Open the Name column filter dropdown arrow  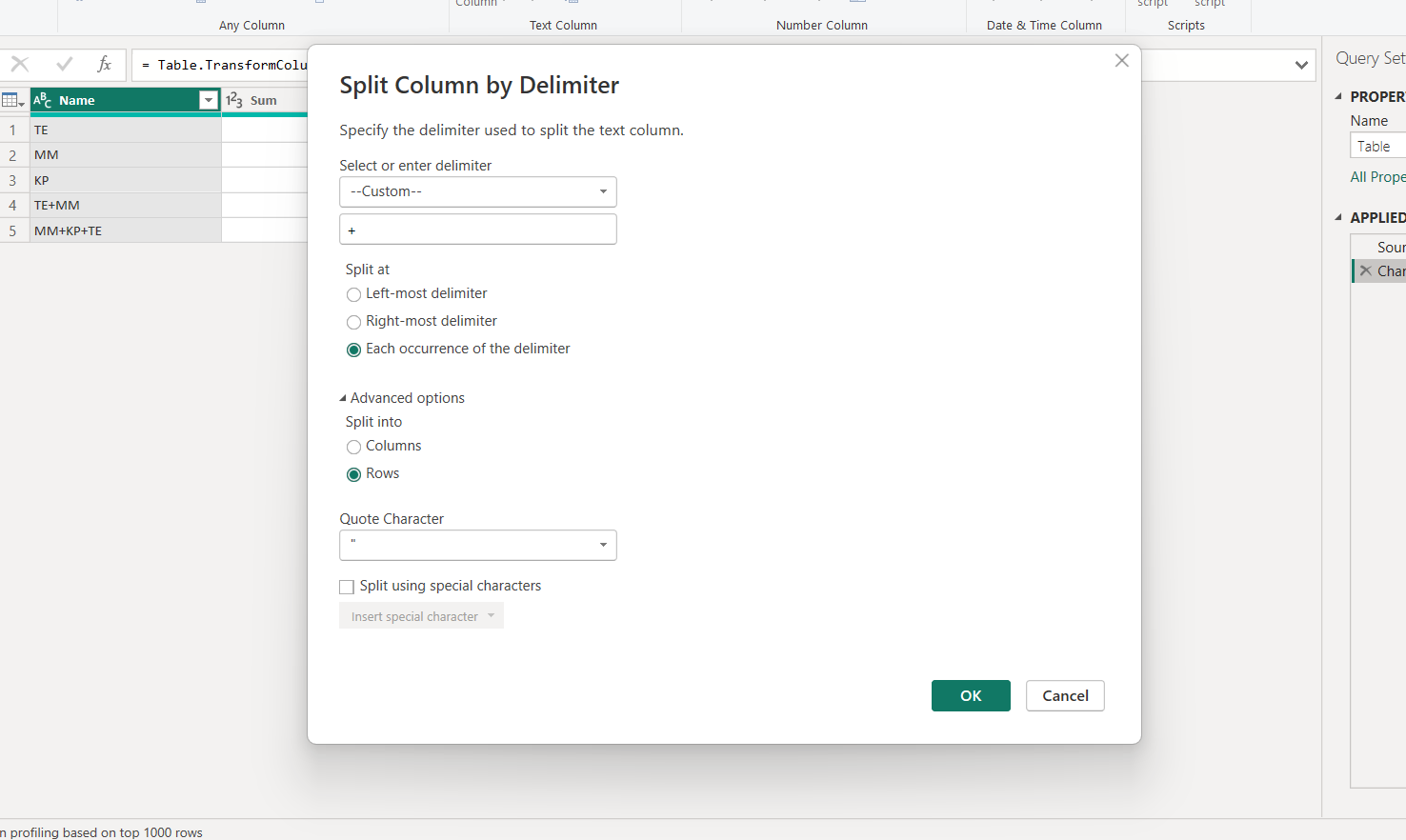click(209, 100)
